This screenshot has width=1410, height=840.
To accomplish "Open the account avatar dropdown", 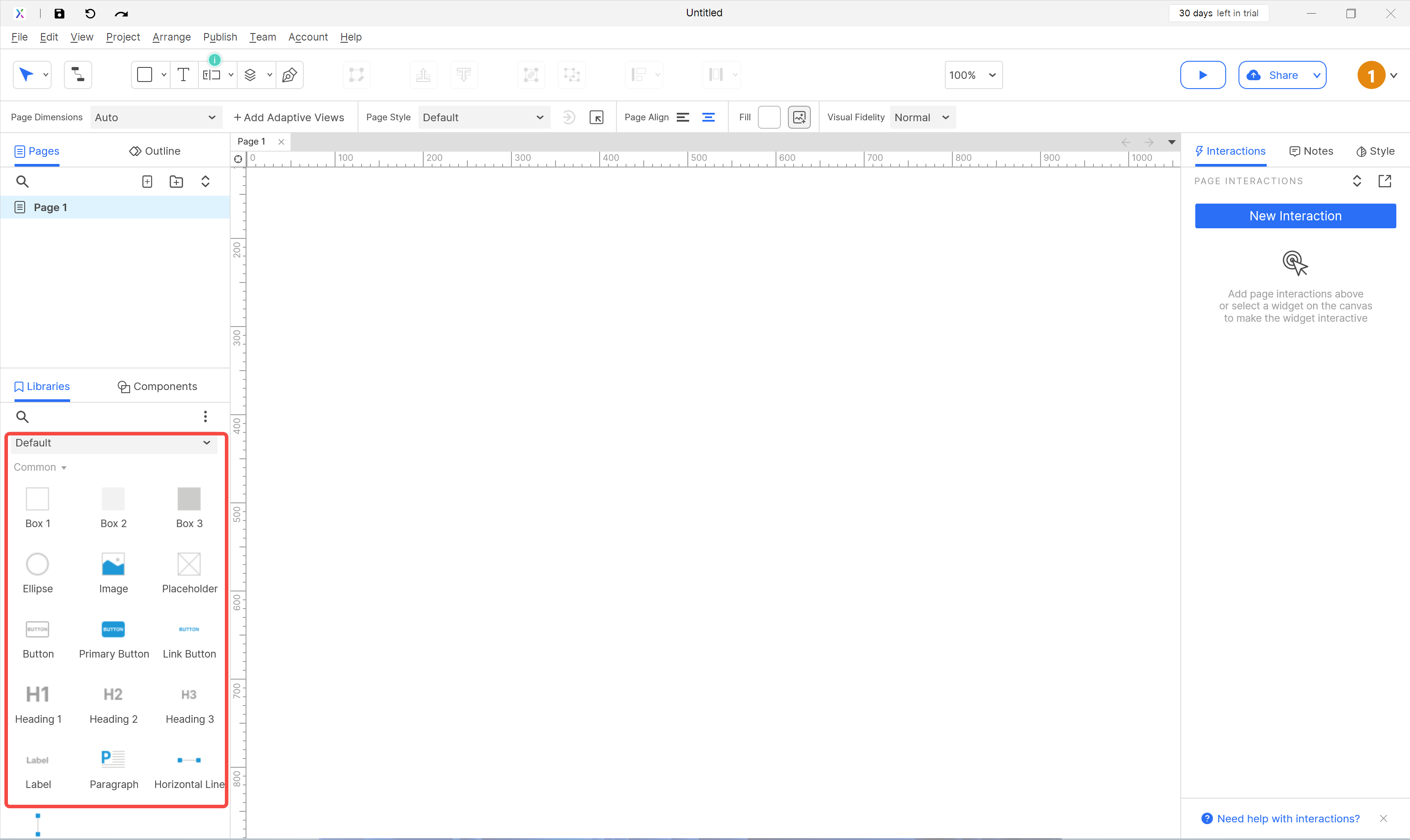I will coord(1393,75).
